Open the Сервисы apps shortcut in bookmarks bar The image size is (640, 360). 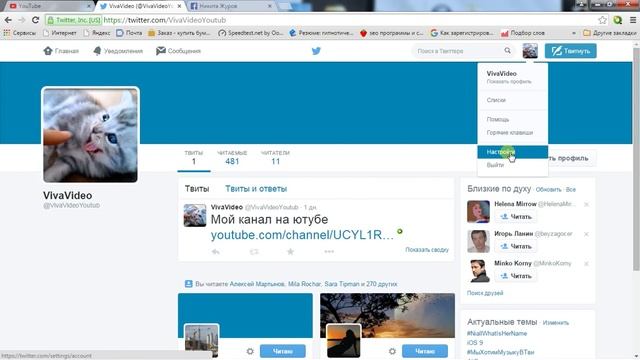[20, 33]
